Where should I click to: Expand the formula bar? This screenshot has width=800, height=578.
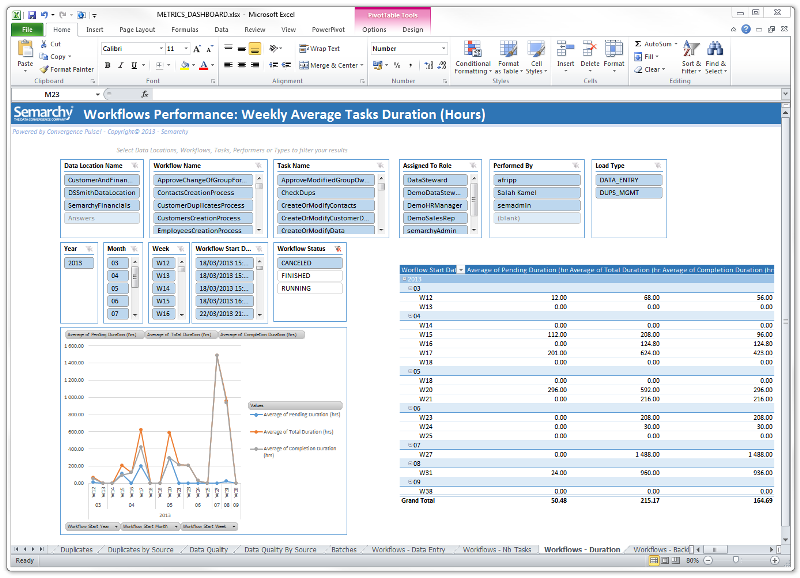pyautogui.click(x=786, y=94)
